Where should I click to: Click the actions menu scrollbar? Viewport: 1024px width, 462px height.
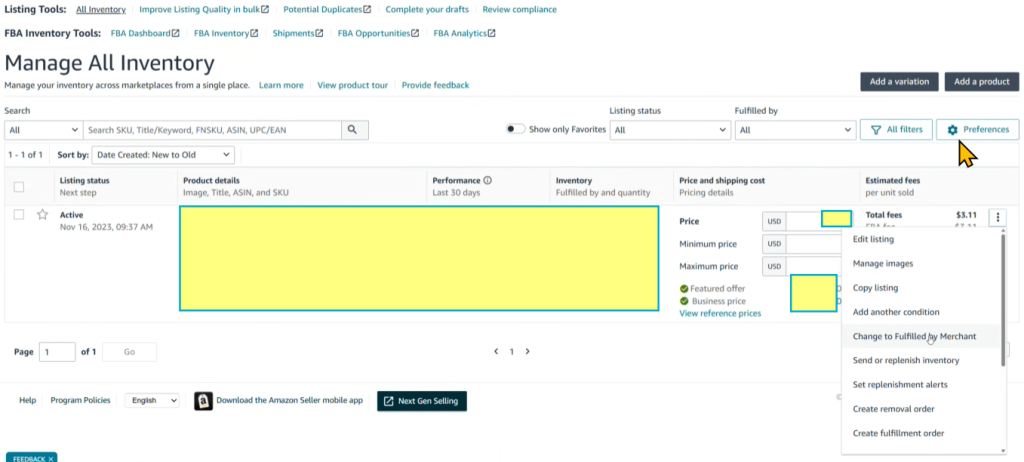point(1003,300)
